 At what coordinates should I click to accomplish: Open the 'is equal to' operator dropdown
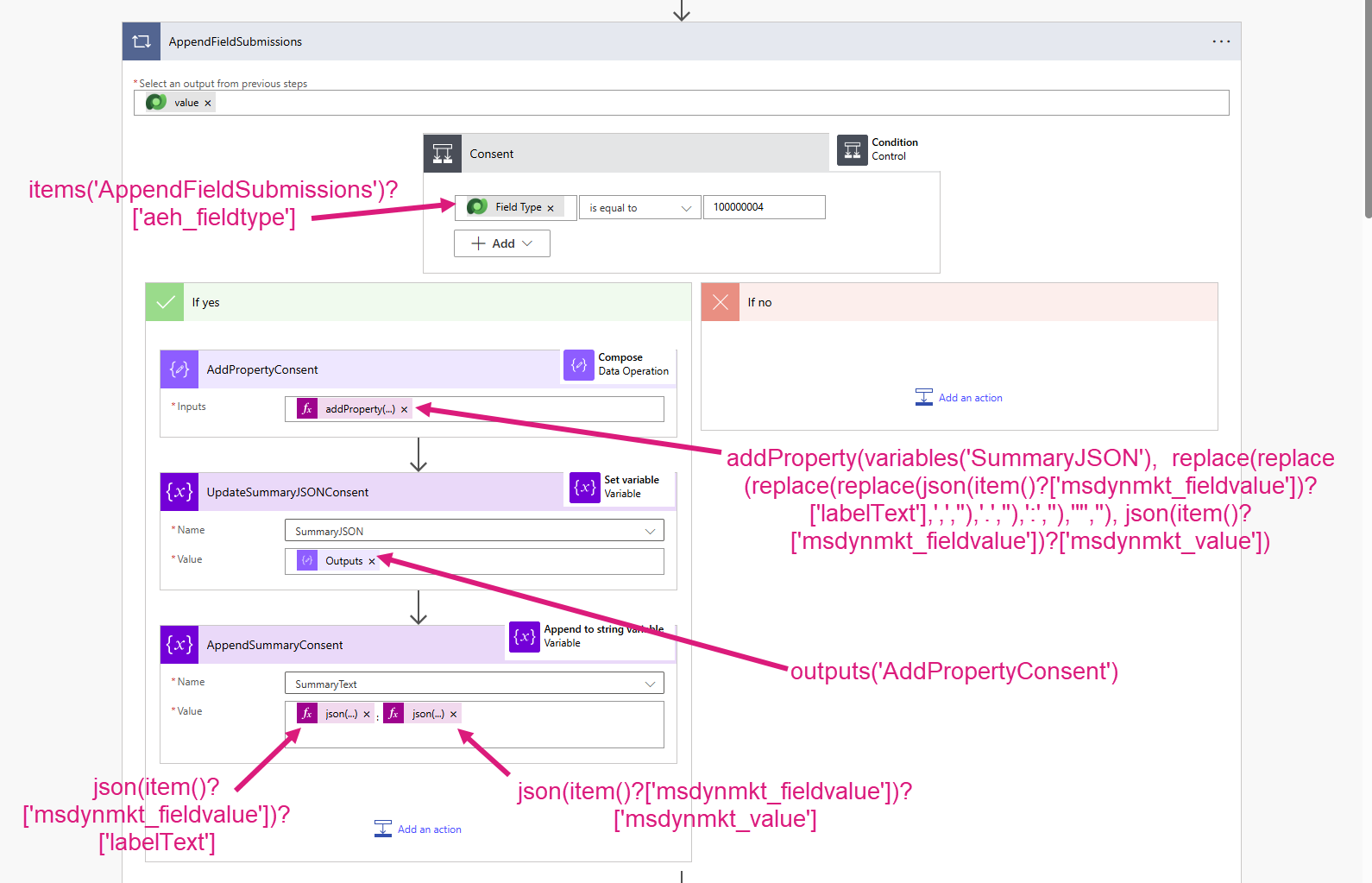tap(640, 208)
